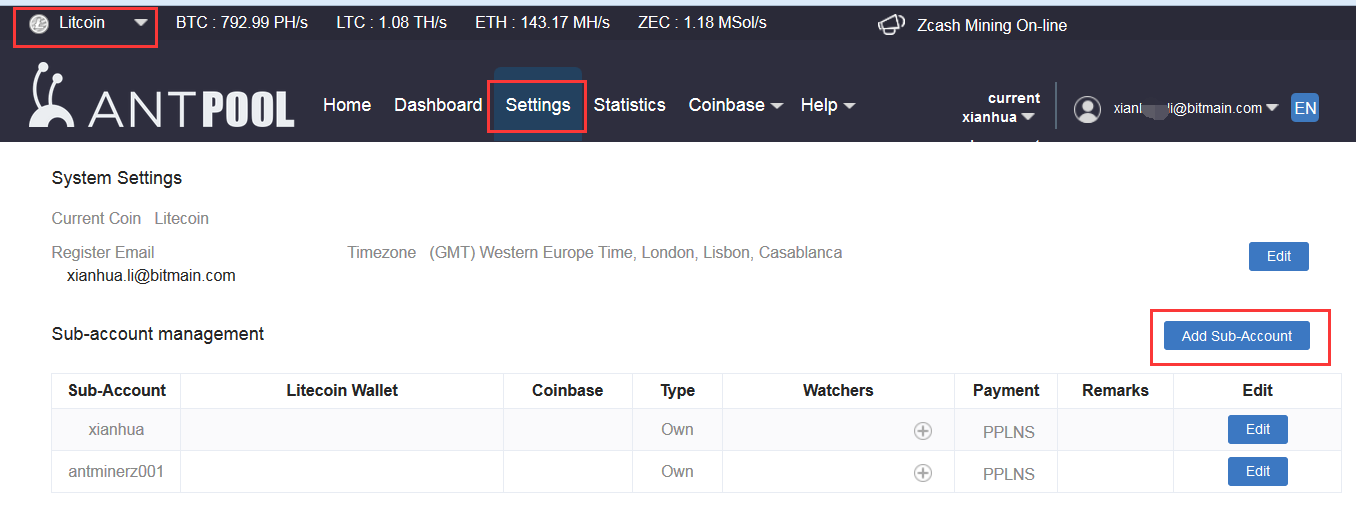Click the antminerz001 sub-account name cell
The height and width of the screenshot is (515, 1356).
coord(116,471)
